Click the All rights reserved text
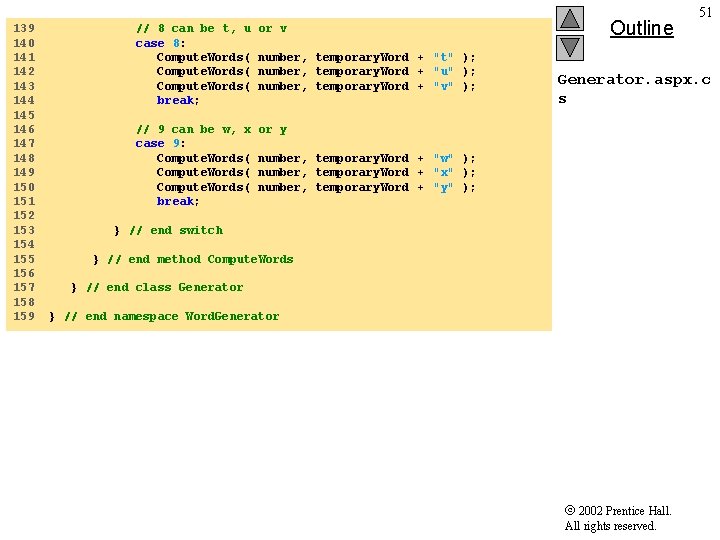720x540 pixels. 610,526
